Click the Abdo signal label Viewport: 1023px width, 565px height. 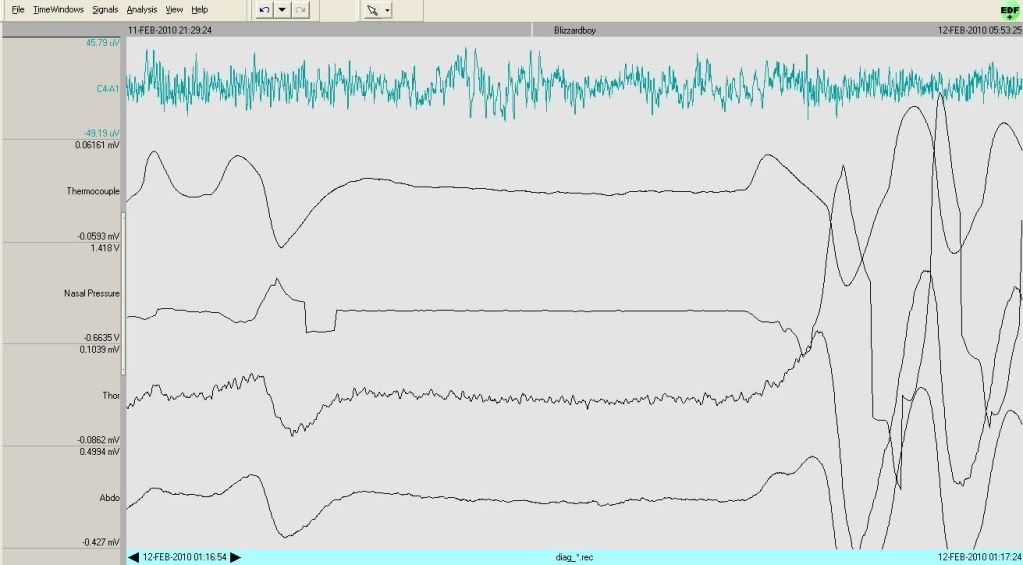110,496
